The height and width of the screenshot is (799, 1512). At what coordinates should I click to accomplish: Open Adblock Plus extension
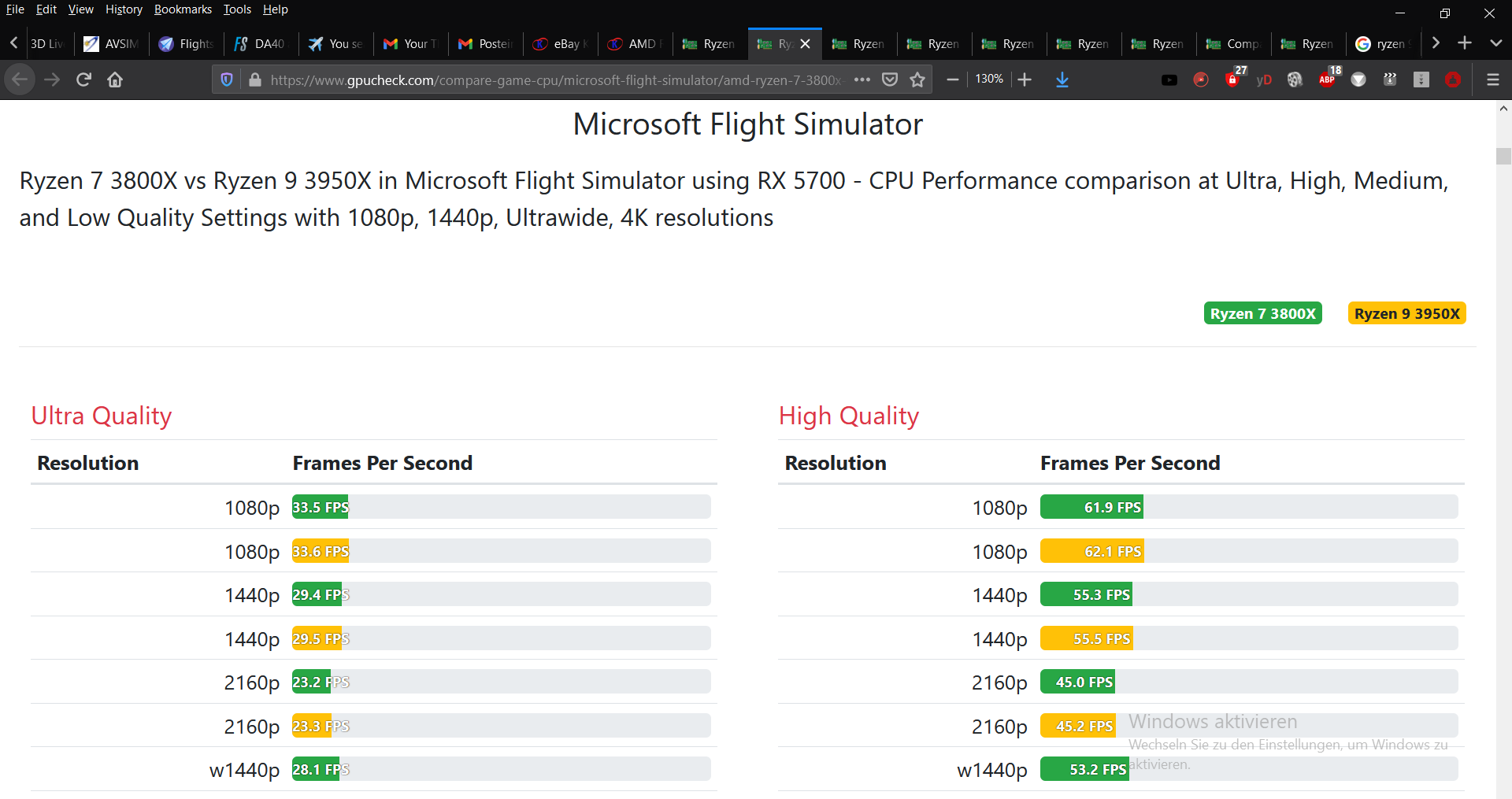(1328, 78)
